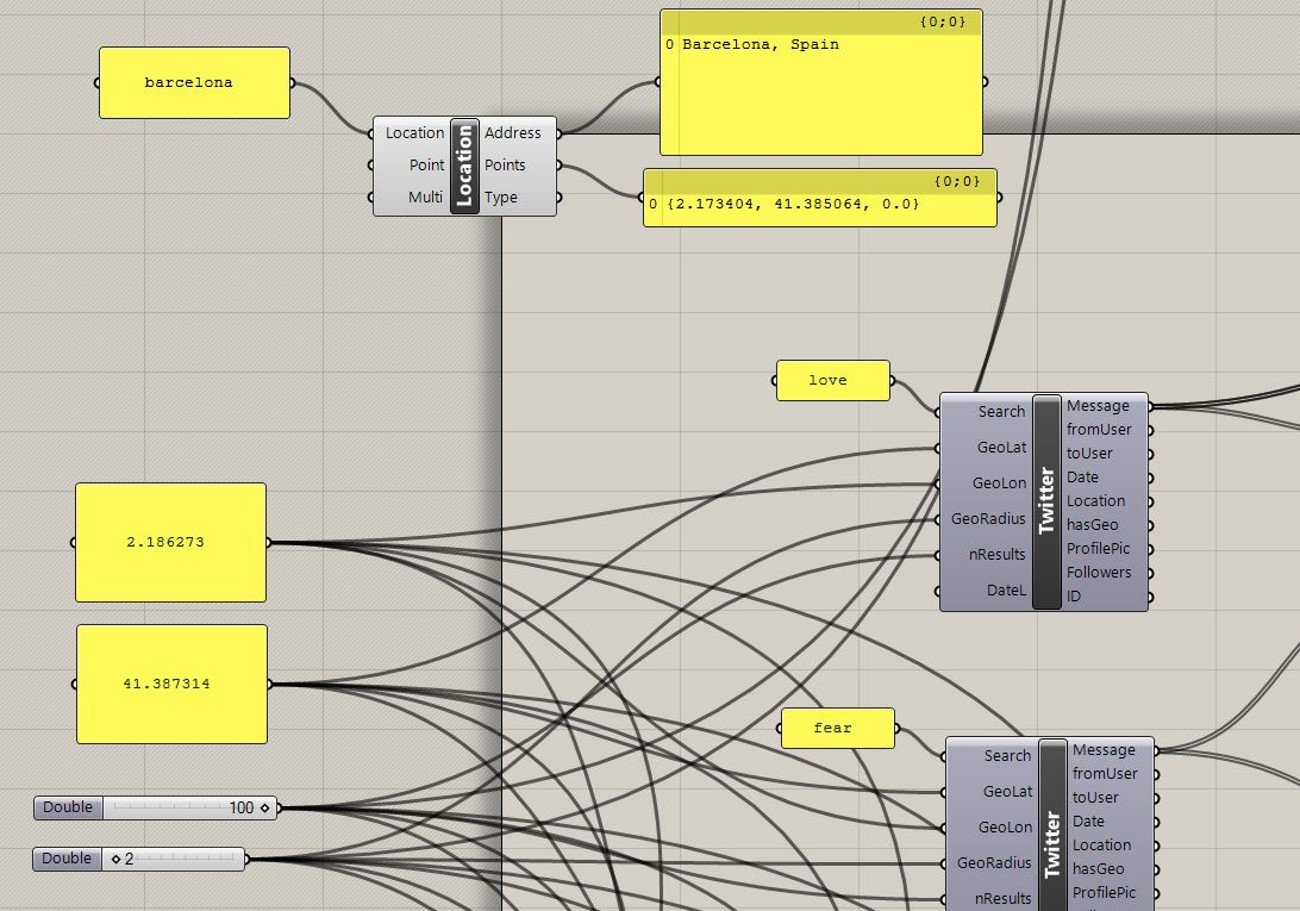The image size is (1300, 911).
Task: Click the {0;0} path label of Barcelona, Spain panel
Action: 943,21
